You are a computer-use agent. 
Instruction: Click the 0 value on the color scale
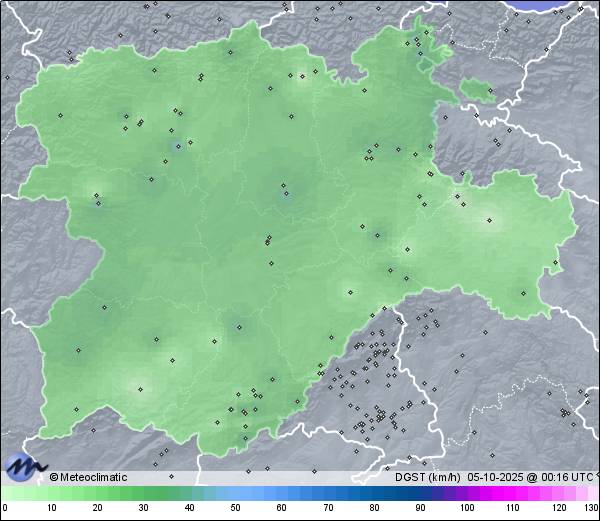click(x=4, y=508)
